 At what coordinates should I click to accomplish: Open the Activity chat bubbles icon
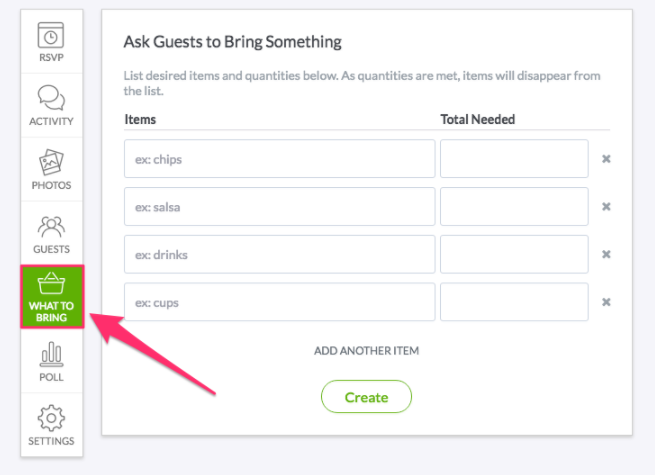pyautogui.click(x=51, y=98)
